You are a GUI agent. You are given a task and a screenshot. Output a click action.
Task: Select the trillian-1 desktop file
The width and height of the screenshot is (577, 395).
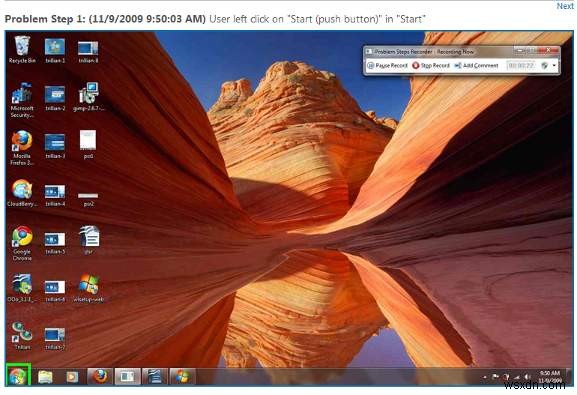[55, 50]
